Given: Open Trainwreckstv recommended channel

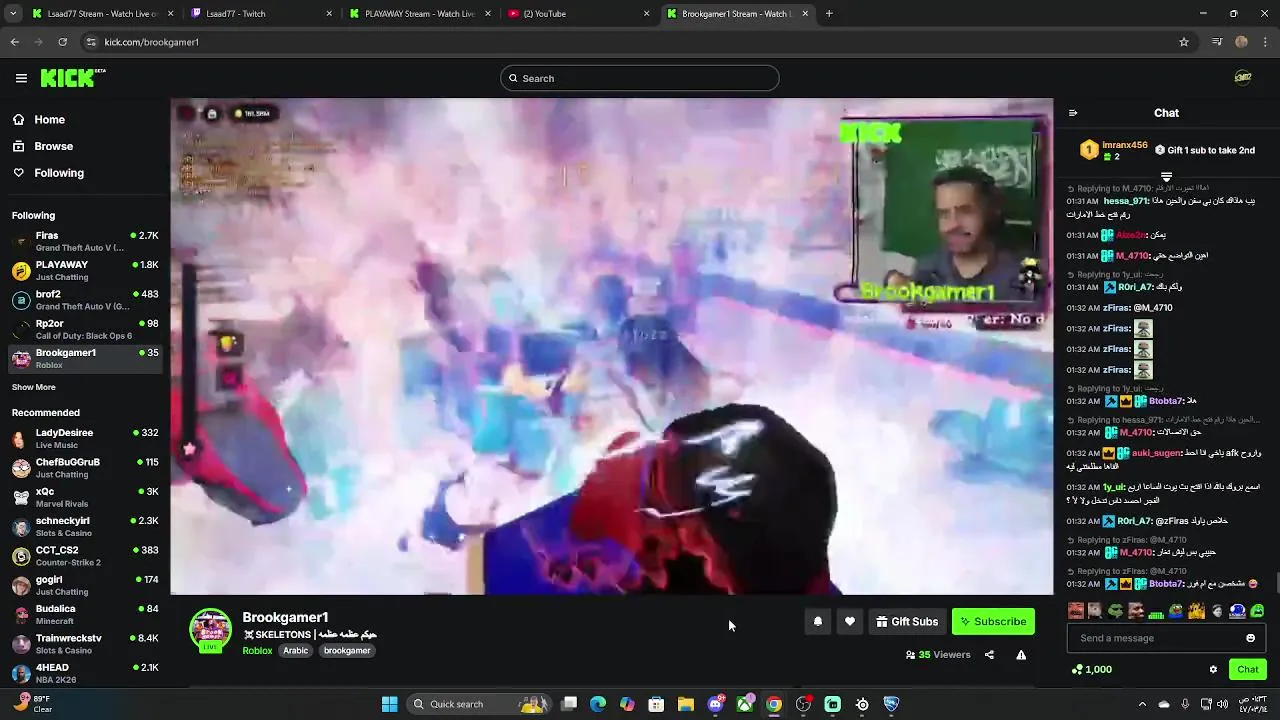Looking at the screenshot, I should point(84,643).
